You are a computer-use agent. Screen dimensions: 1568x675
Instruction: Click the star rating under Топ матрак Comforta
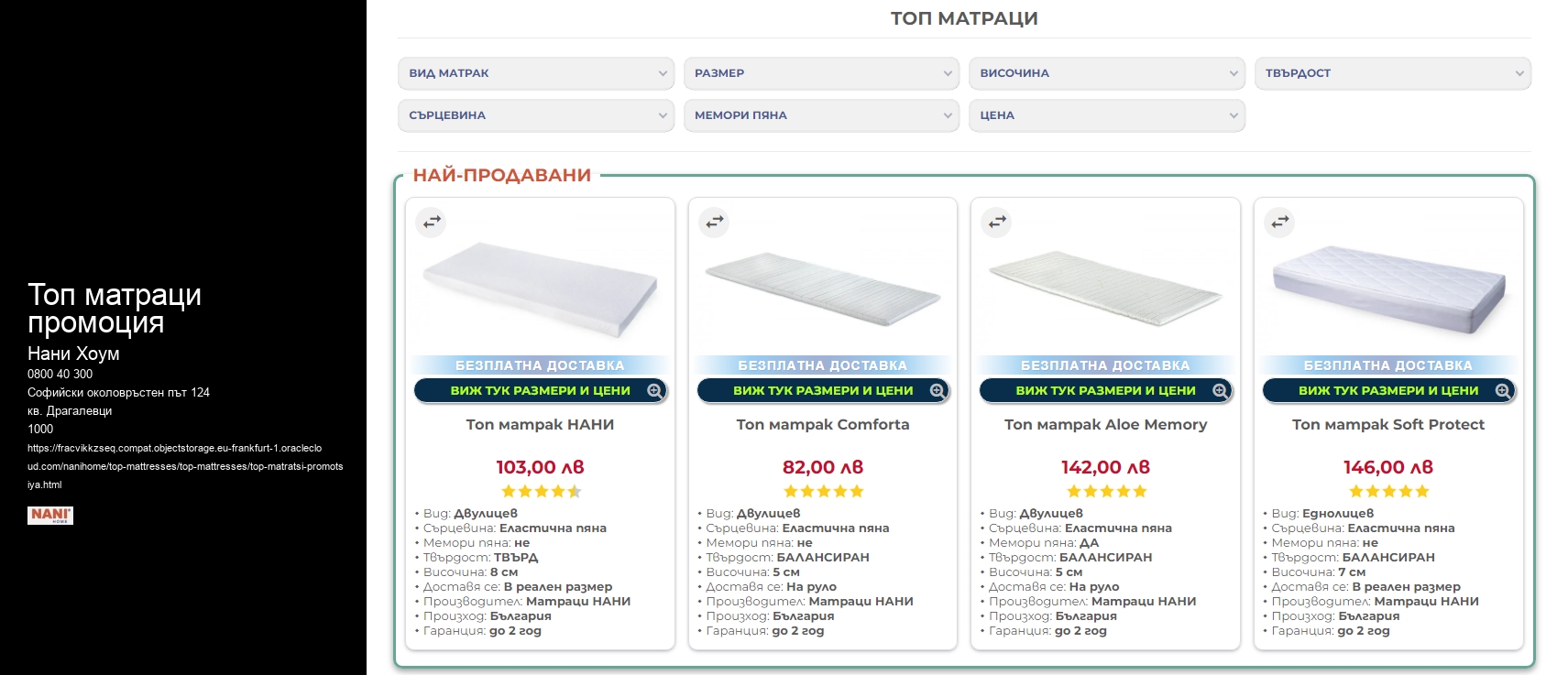[823, 491]
